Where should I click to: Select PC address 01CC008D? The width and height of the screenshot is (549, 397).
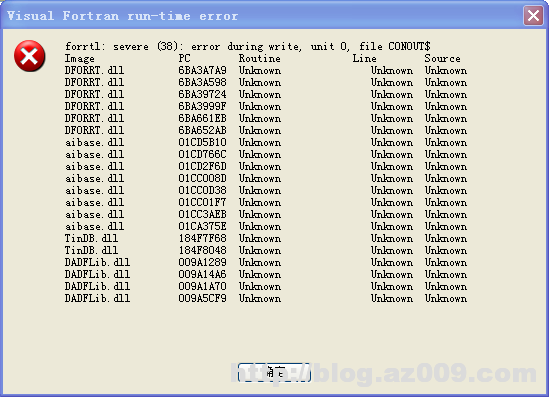click(x=202, y=178)
